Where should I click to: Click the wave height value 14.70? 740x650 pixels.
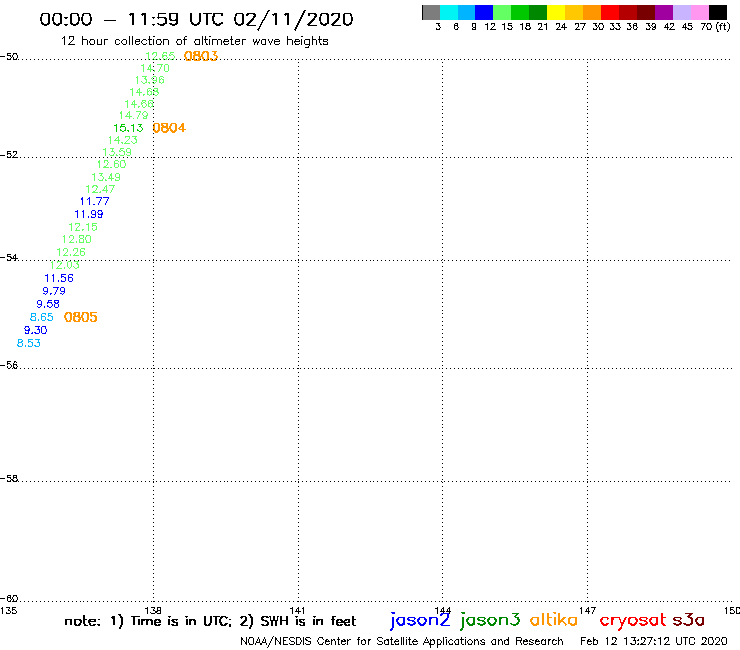(x=155, y=68)
